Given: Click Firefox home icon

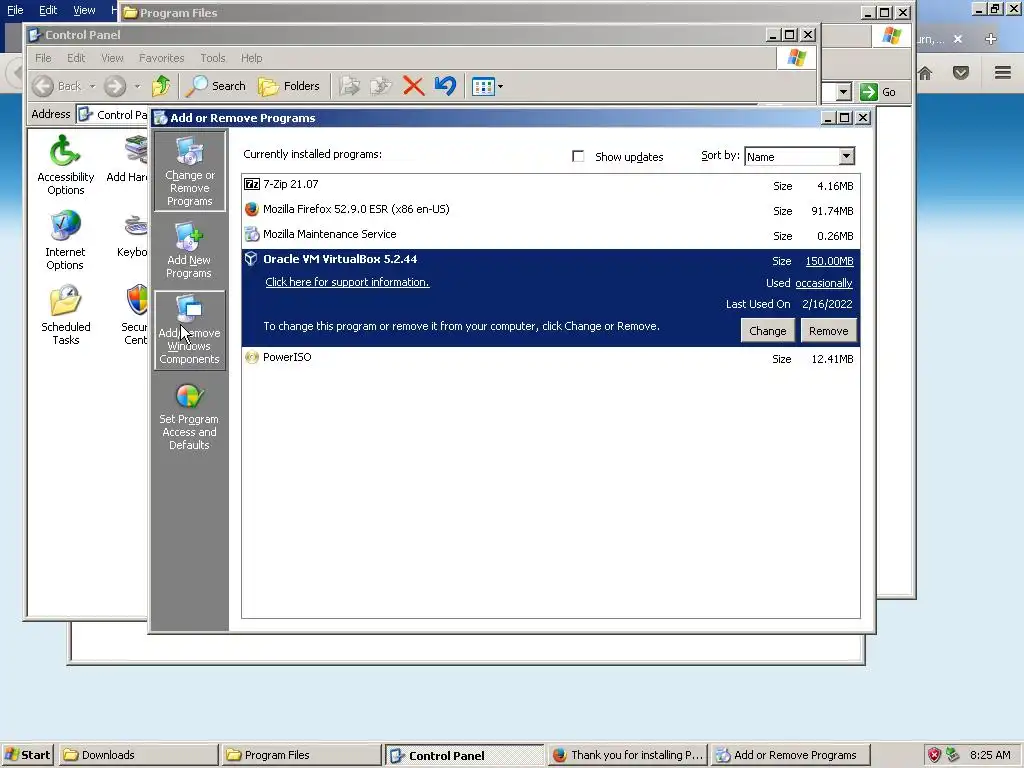Looking at the screenshot, I should (x=925, y=73).
